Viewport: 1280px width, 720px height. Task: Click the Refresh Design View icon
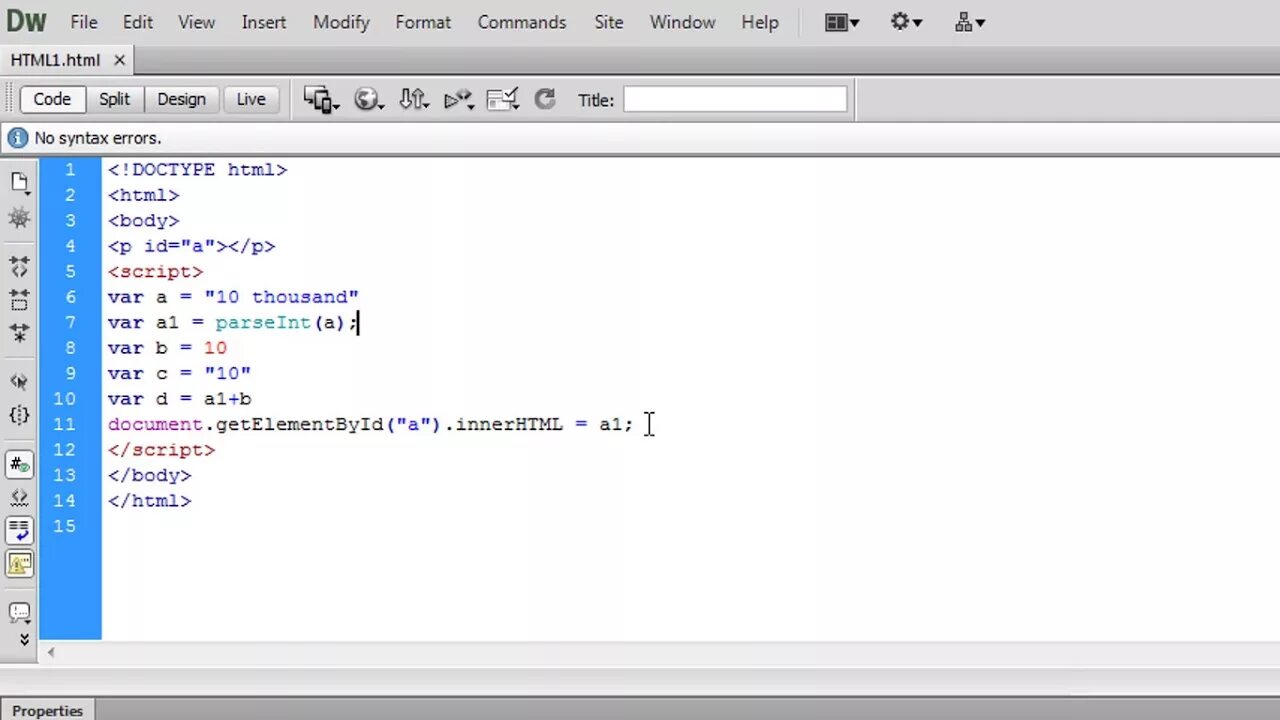pos(545,99)
